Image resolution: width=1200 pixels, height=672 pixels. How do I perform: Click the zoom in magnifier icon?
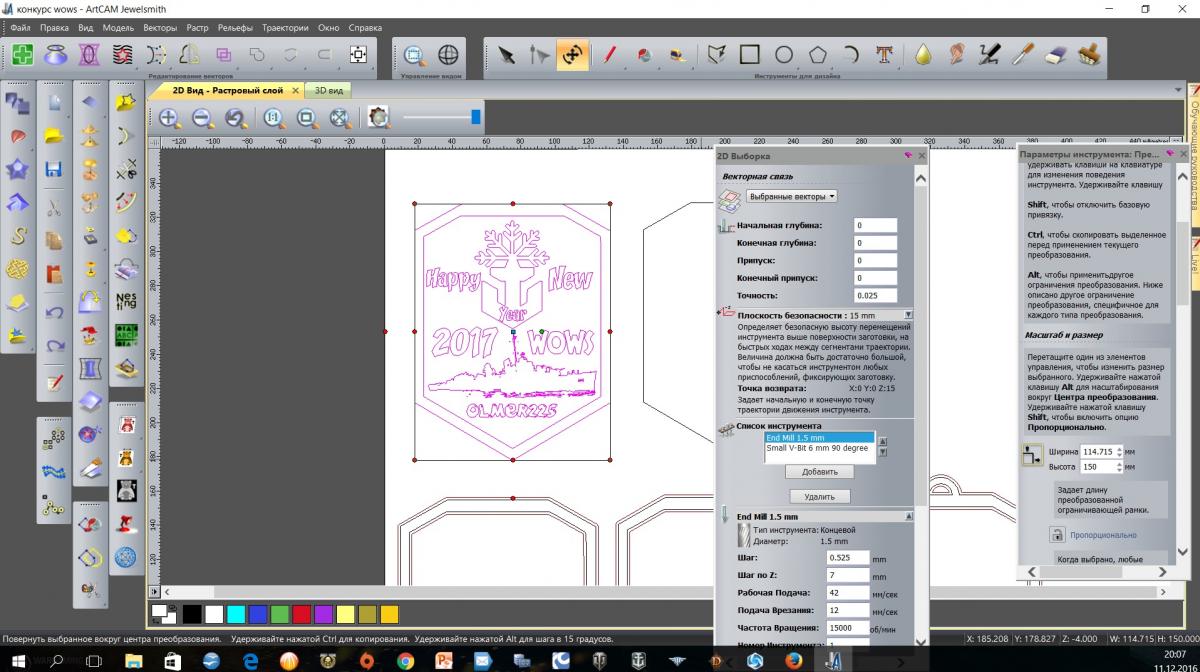click(x=169, y=118)
